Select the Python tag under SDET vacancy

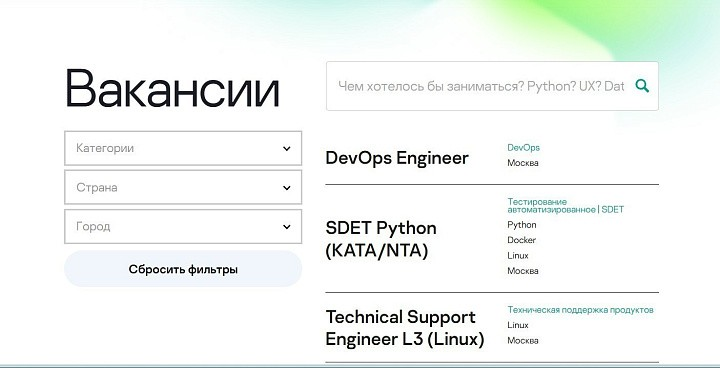[x=522, y=225]
